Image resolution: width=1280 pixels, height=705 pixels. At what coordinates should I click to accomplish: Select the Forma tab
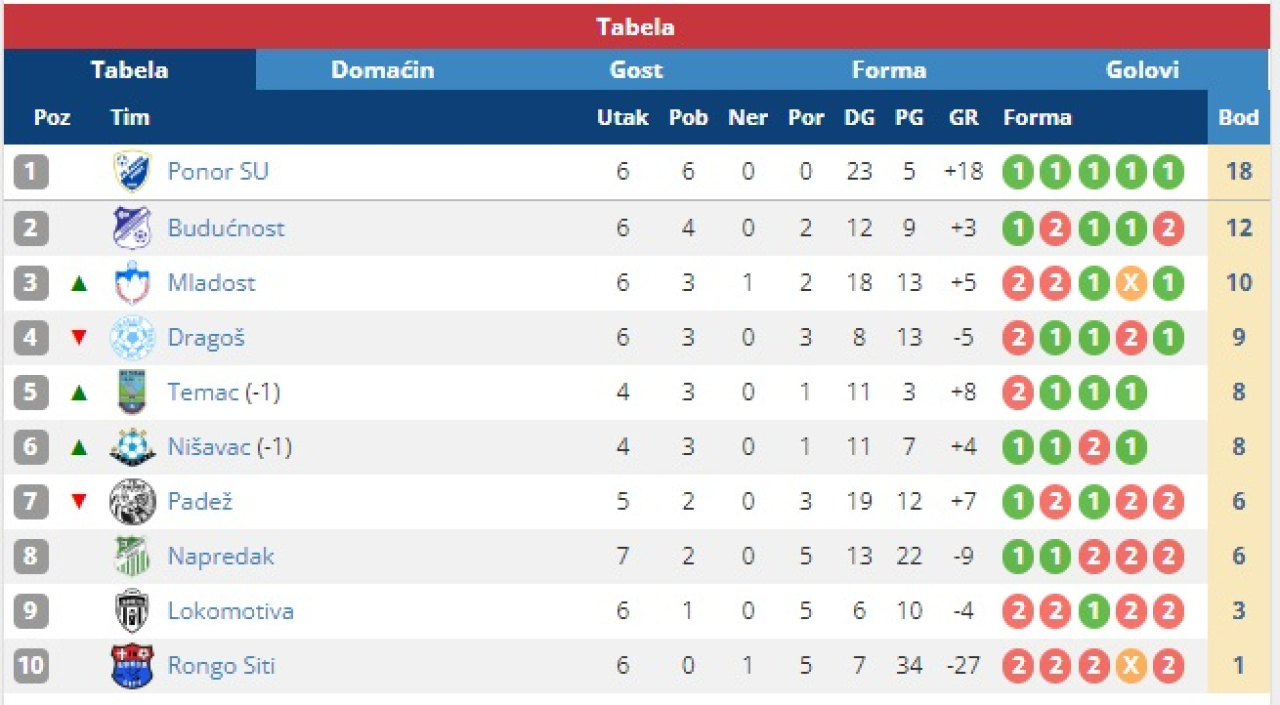pos(889,70)
